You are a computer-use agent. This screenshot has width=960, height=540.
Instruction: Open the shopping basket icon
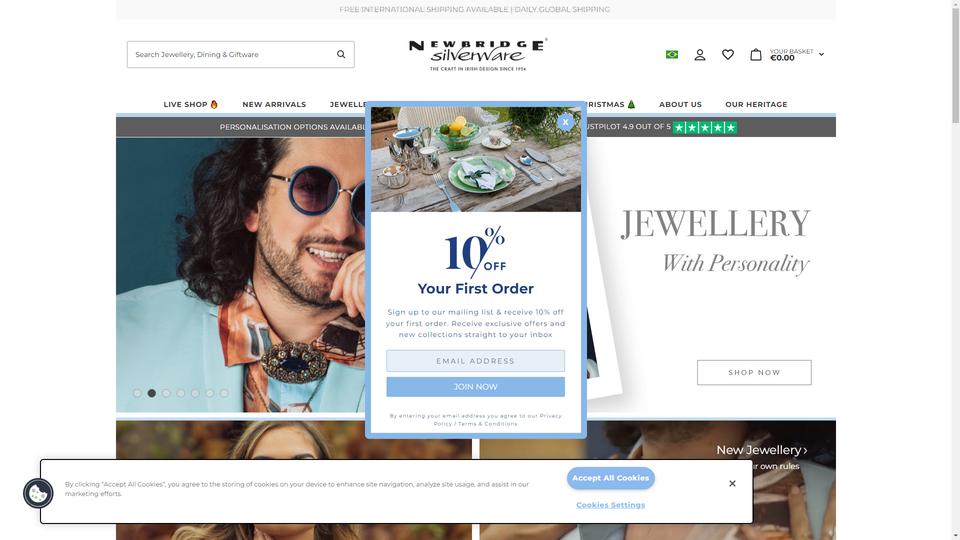pos(756,54)
